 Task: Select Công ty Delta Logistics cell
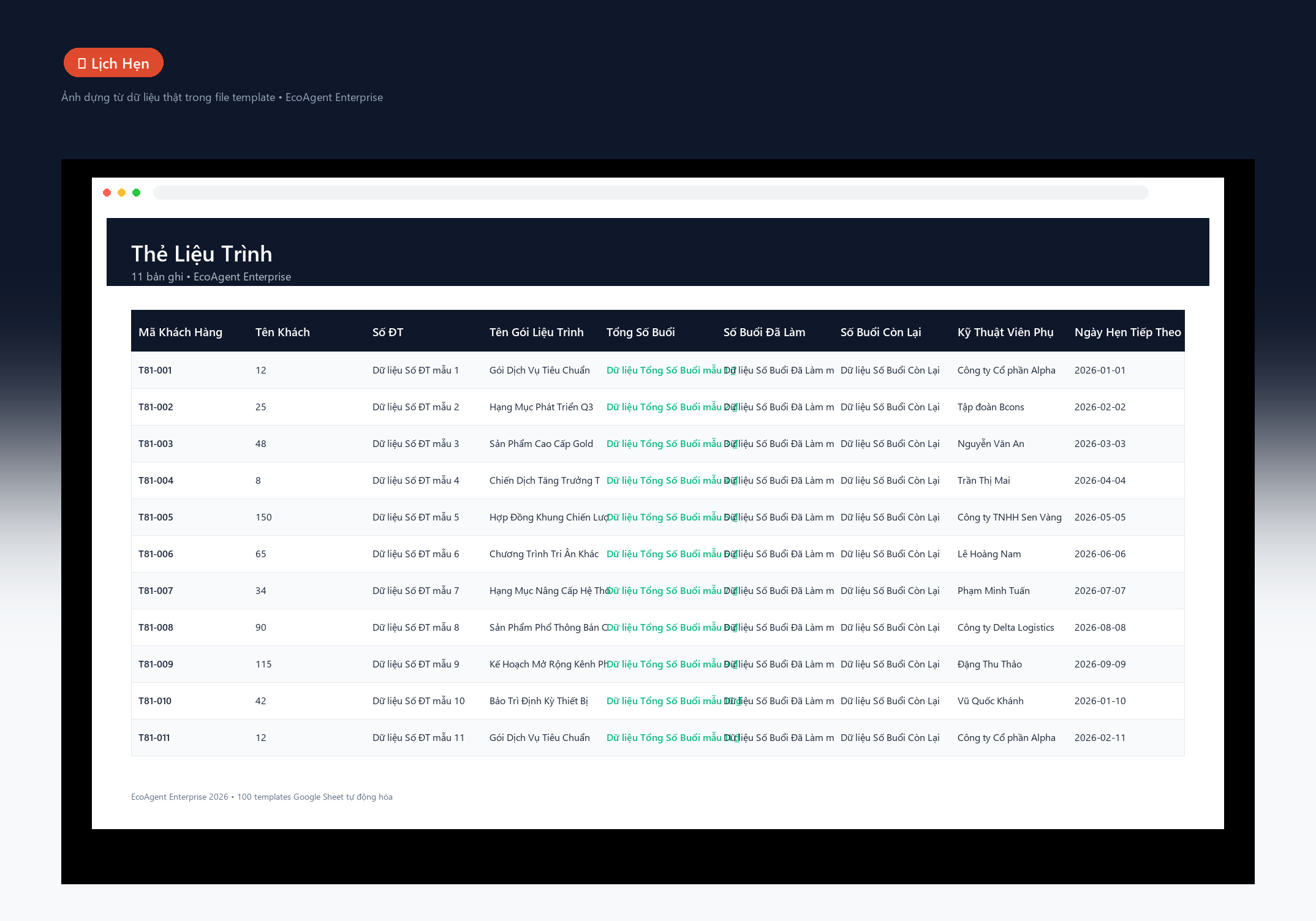pyautogui.click(x=1005, y=627)
